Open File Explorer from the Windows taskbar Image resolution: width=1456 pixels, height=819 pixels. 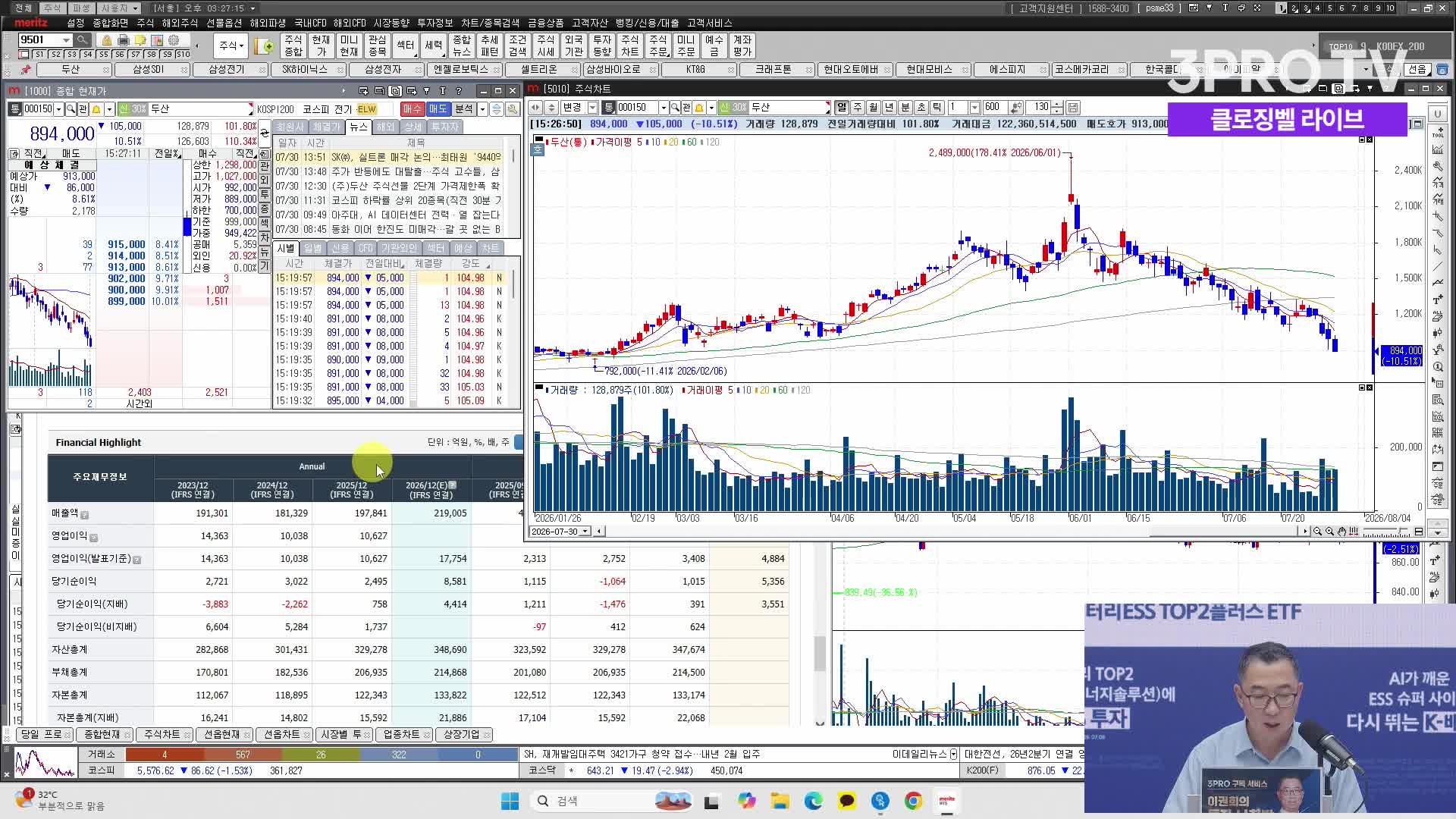(x=780, y=801)
